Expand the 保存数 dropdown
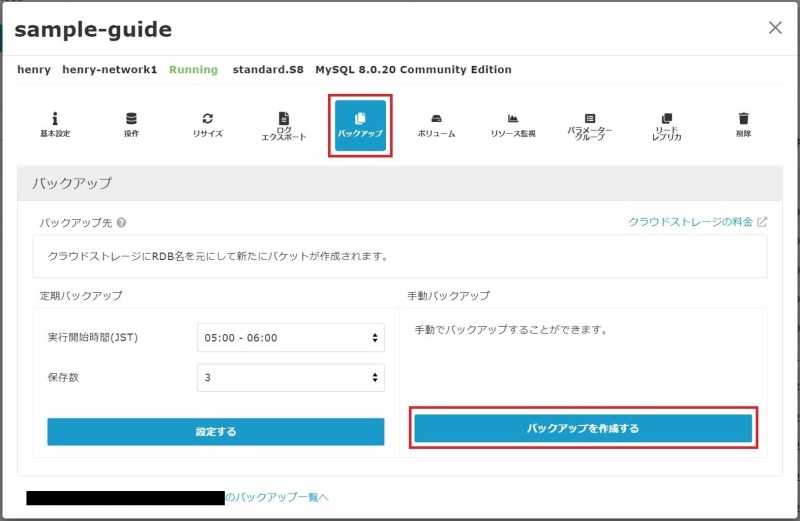Viewport: 800px width, 521px height. 290,378
